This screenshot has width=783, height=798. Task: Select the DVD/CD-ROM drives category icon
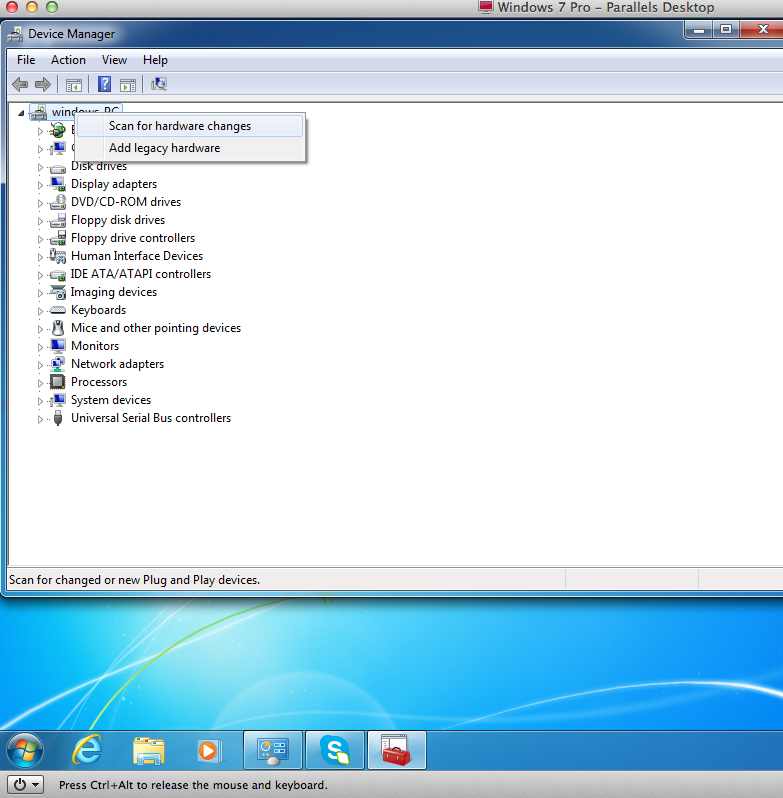coord(57,202)
